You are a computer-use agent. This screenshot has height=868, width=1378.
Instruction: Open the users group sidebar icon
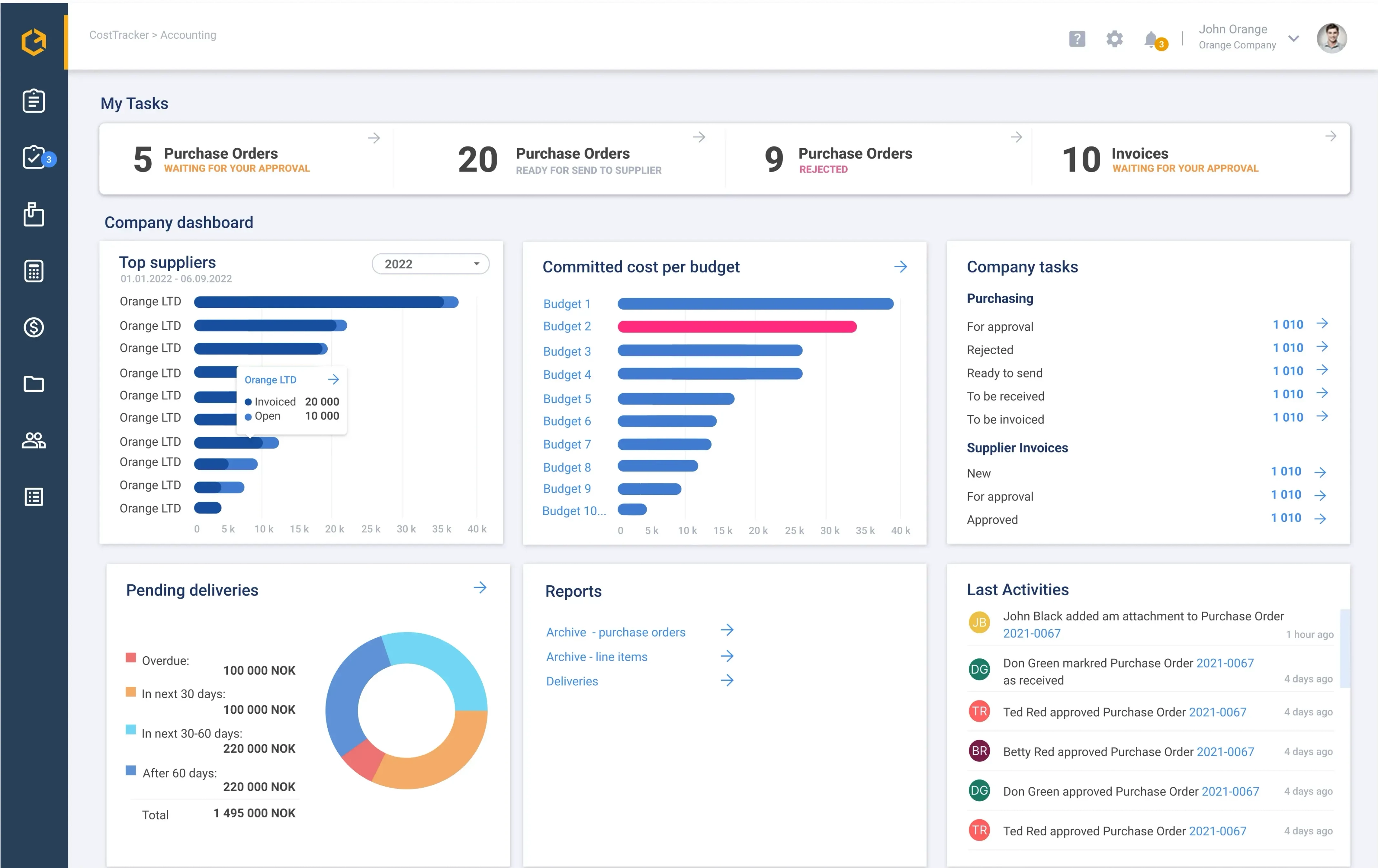(34, 440)
